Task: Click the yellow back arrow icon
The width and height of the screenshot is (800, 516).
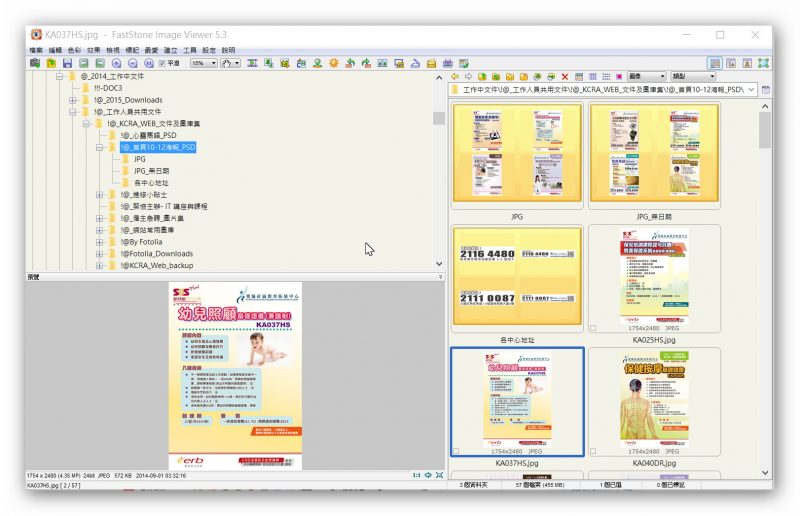Action: pyautogui.click(x=455, y=77)
